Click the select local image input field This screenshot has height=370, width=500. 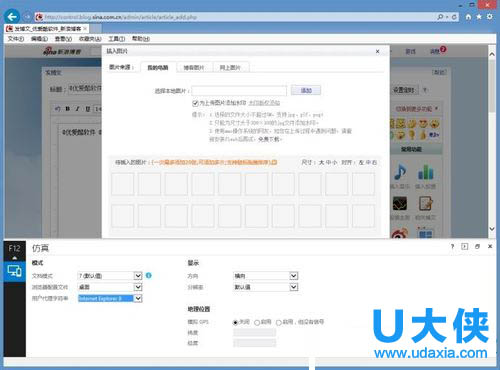coord(239,91)
